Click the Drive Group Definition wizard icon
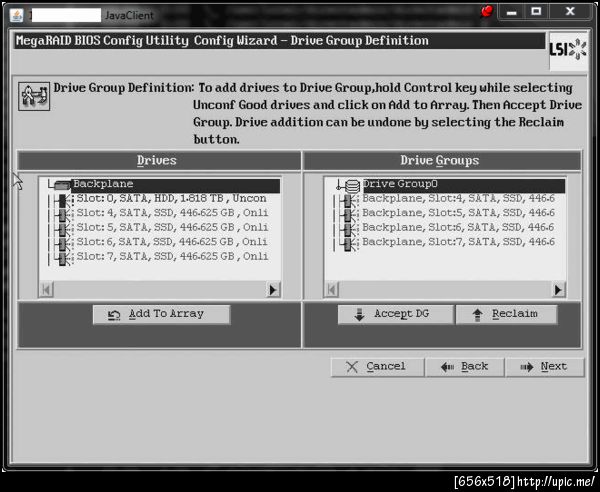This screenshot has width=600, height=492. pyautogui.click(x=34, y=96)
